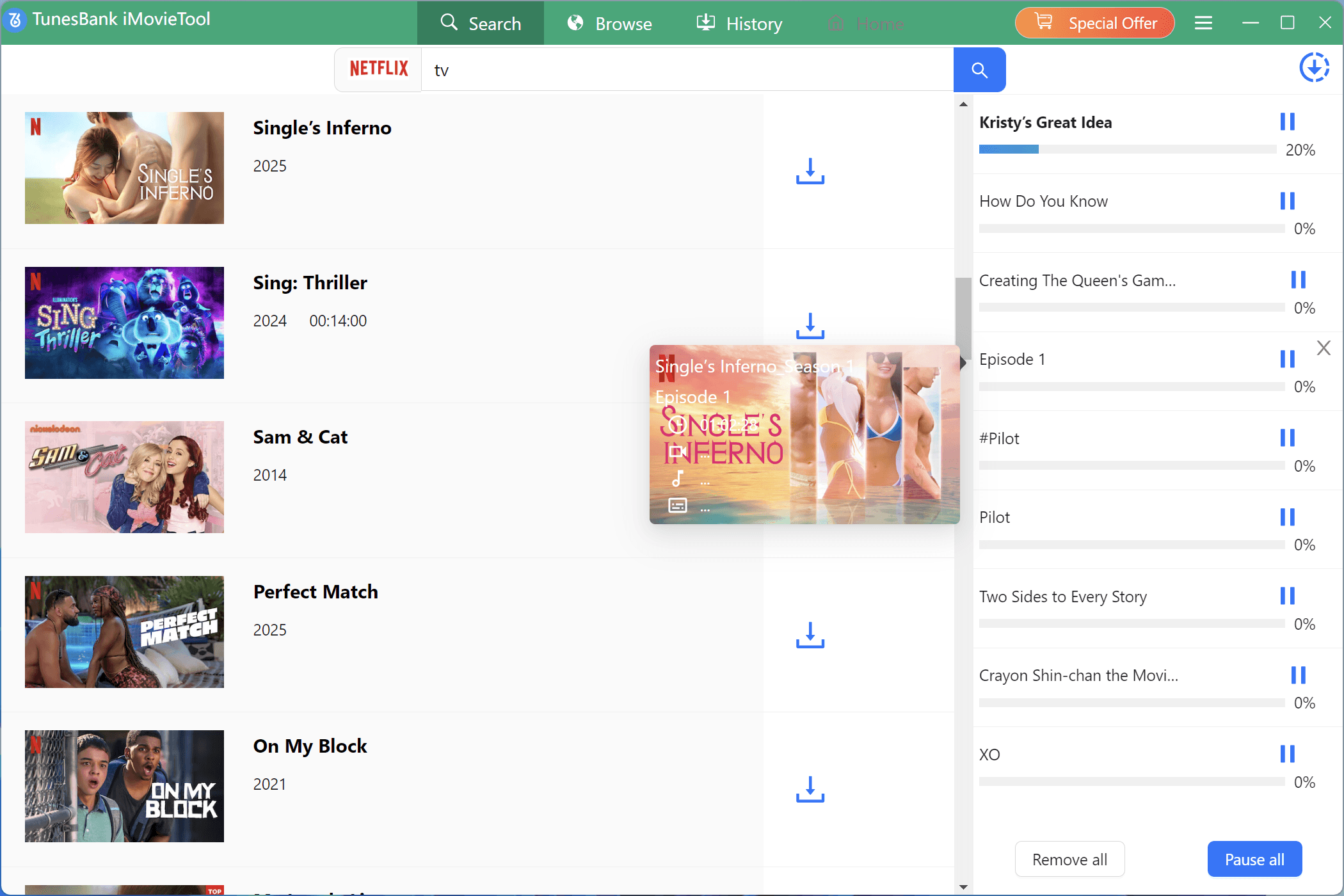Switch to the Search tab

click(481, 23)
